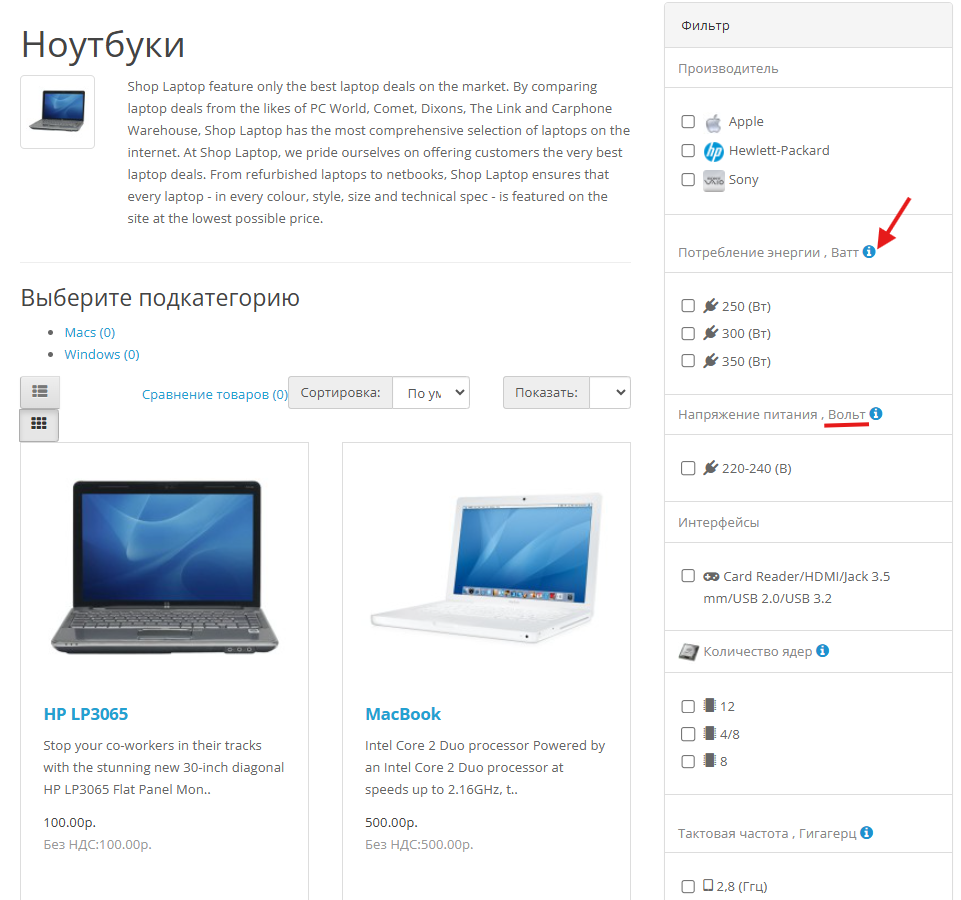Image resolution: width=961 pixels, height=900 pixels.
Task: Click chip icon beside 8 cores
Action: [x=710, y=760]
